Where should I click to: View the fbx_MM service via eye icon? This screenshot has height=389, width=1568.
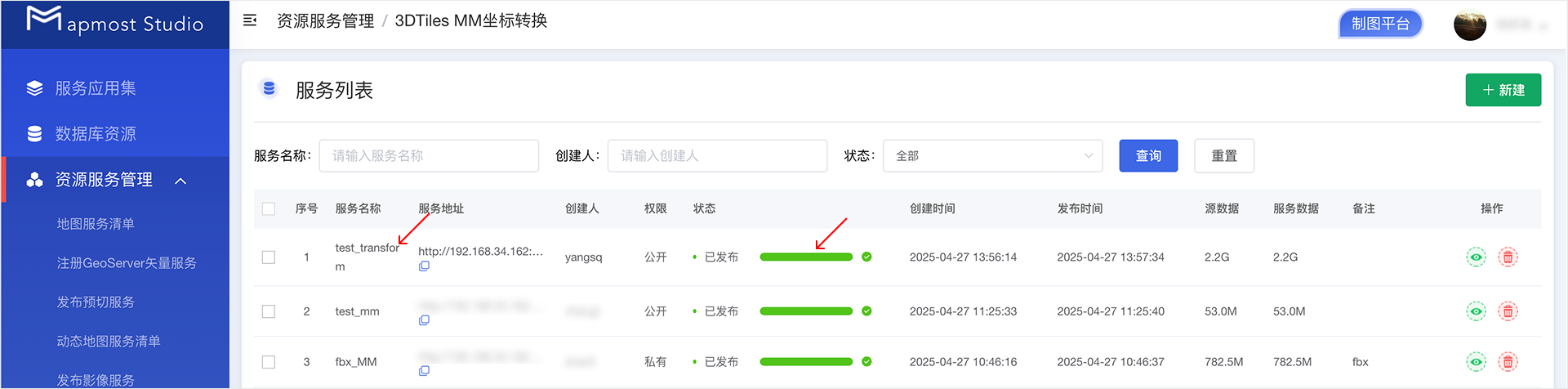(1476, 362)
